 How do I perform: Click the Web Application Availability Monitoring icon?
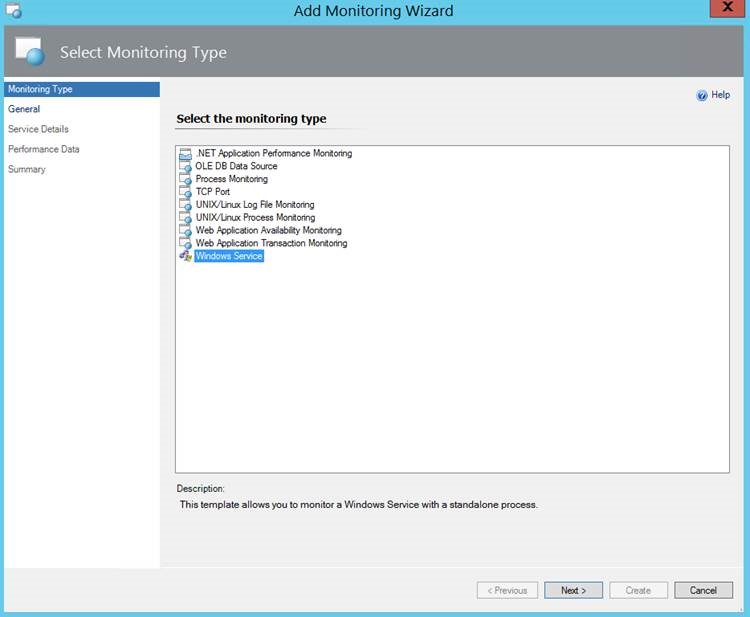pyautogui.click(x=185, y=231)
